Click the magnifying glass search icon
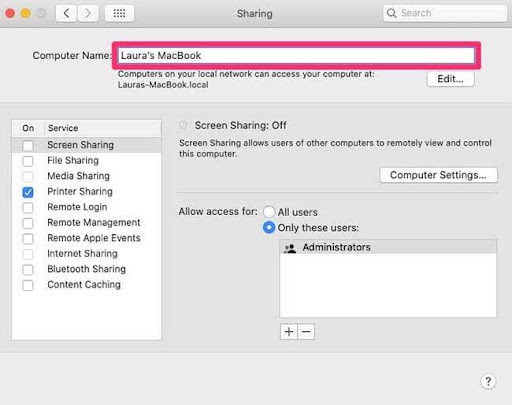The image size is (512, 405). (392, 13)
